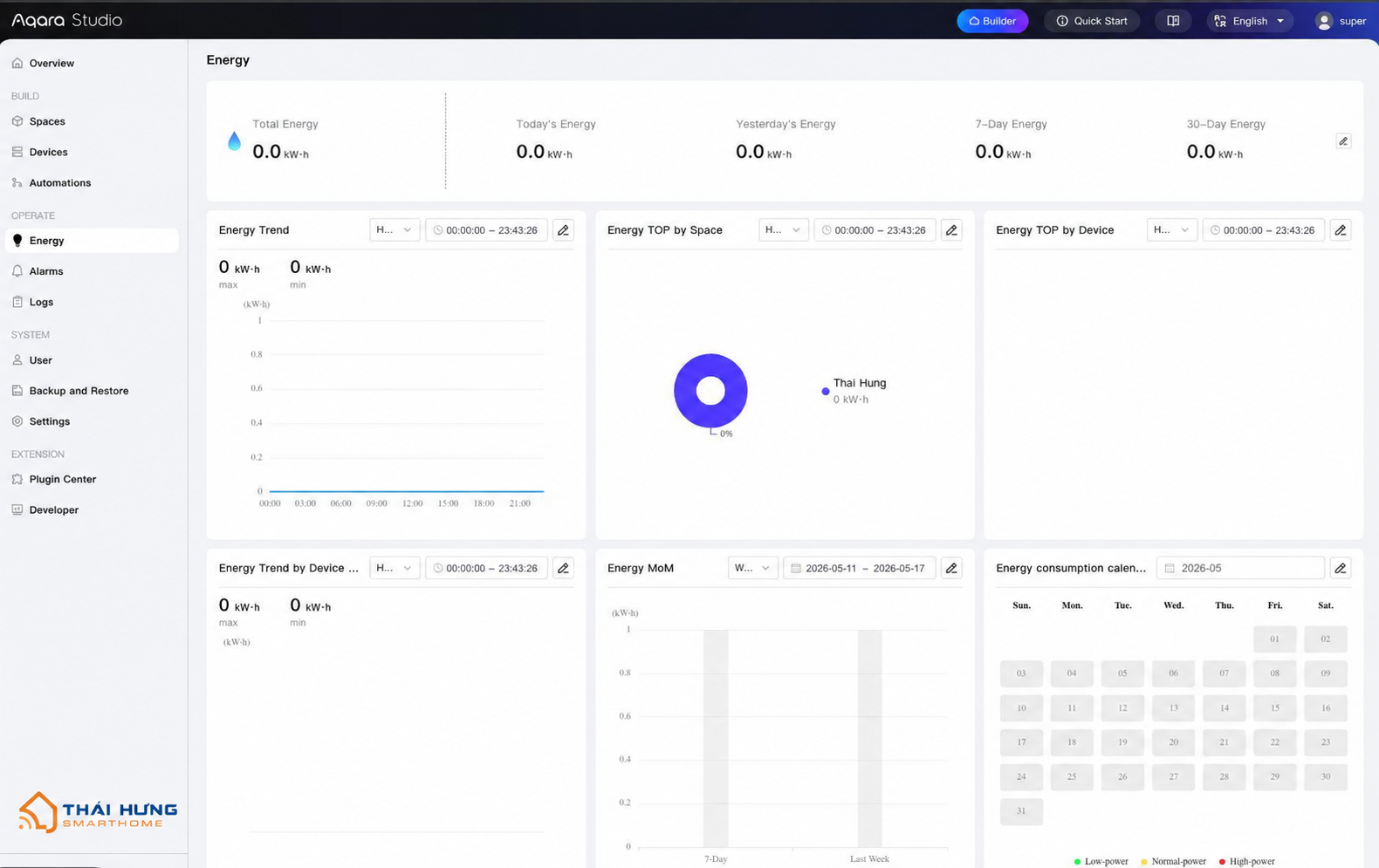Open Spaces in the sidebar

click(x=92, y=121)
